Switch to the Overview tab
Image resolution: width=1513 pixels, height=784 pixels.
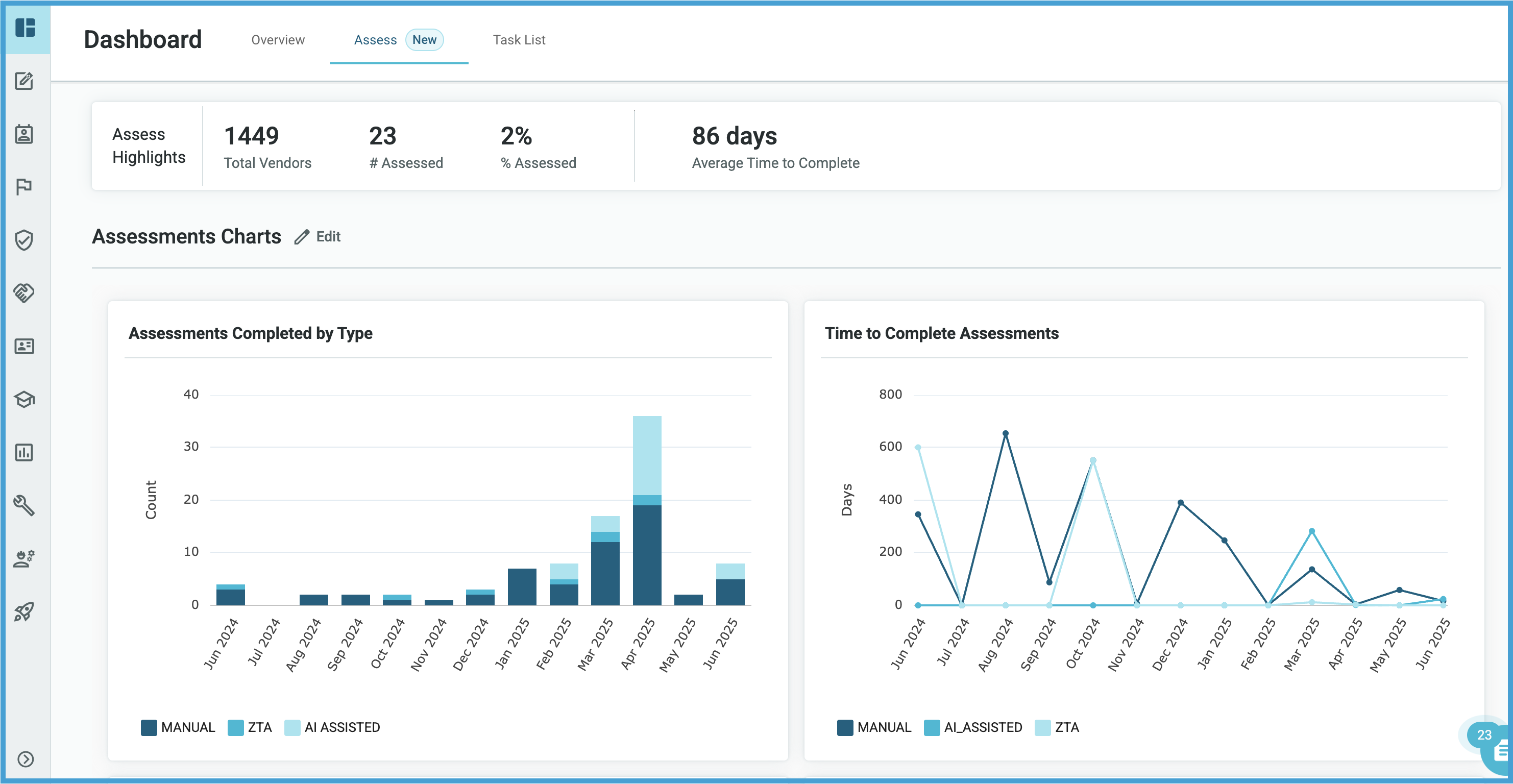[277, 39]
